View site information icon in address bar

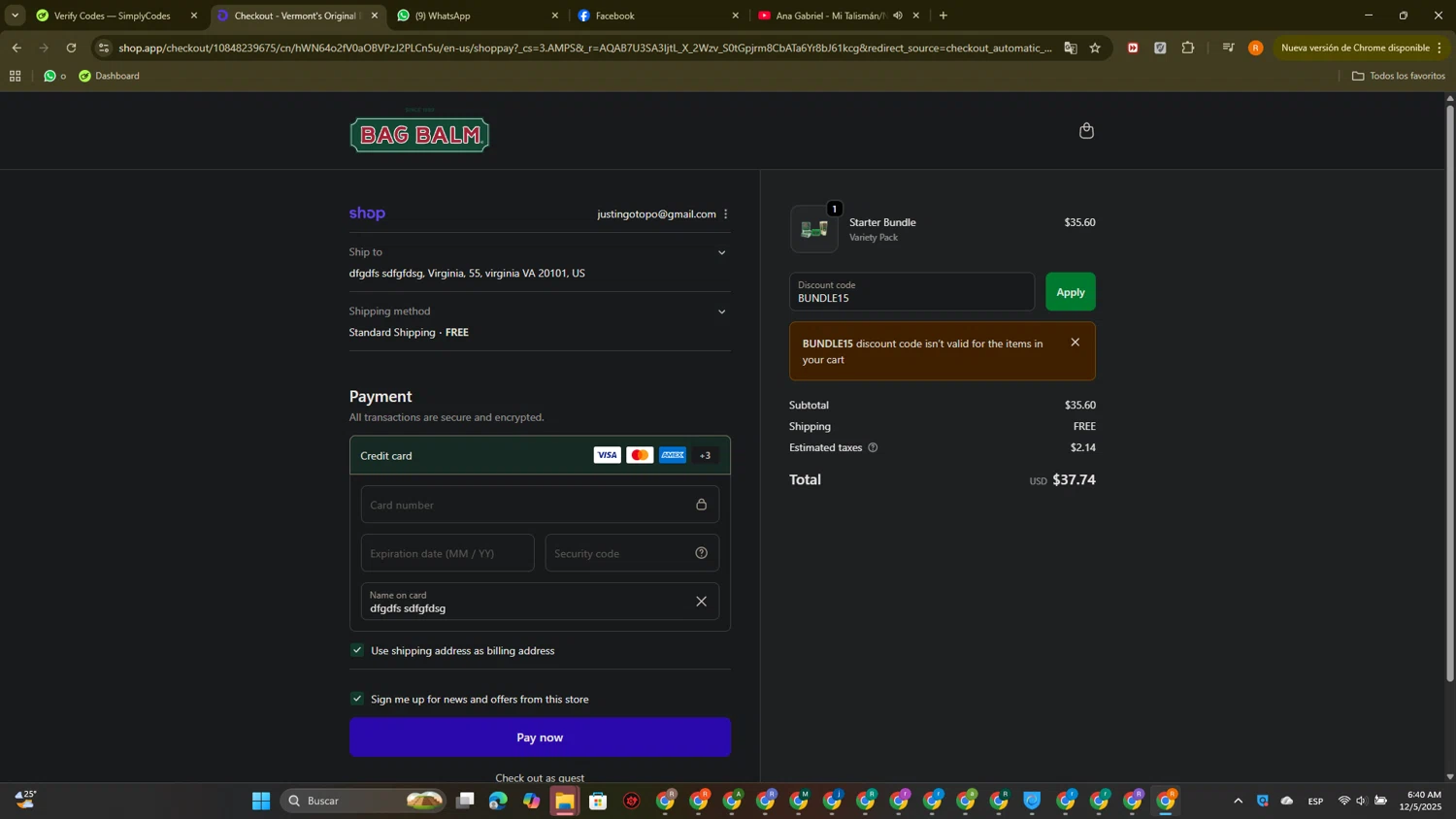point(104,48)
